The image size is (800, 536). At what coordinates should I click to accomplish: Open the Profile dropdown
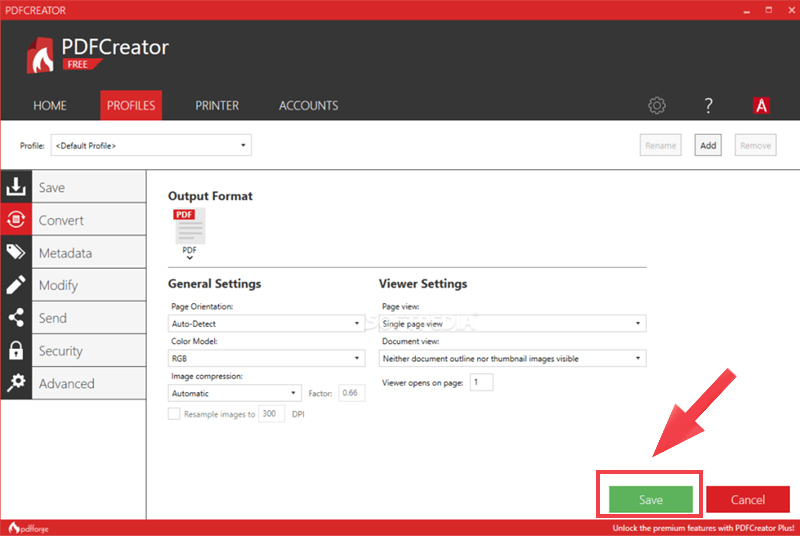tap(151, 145)
